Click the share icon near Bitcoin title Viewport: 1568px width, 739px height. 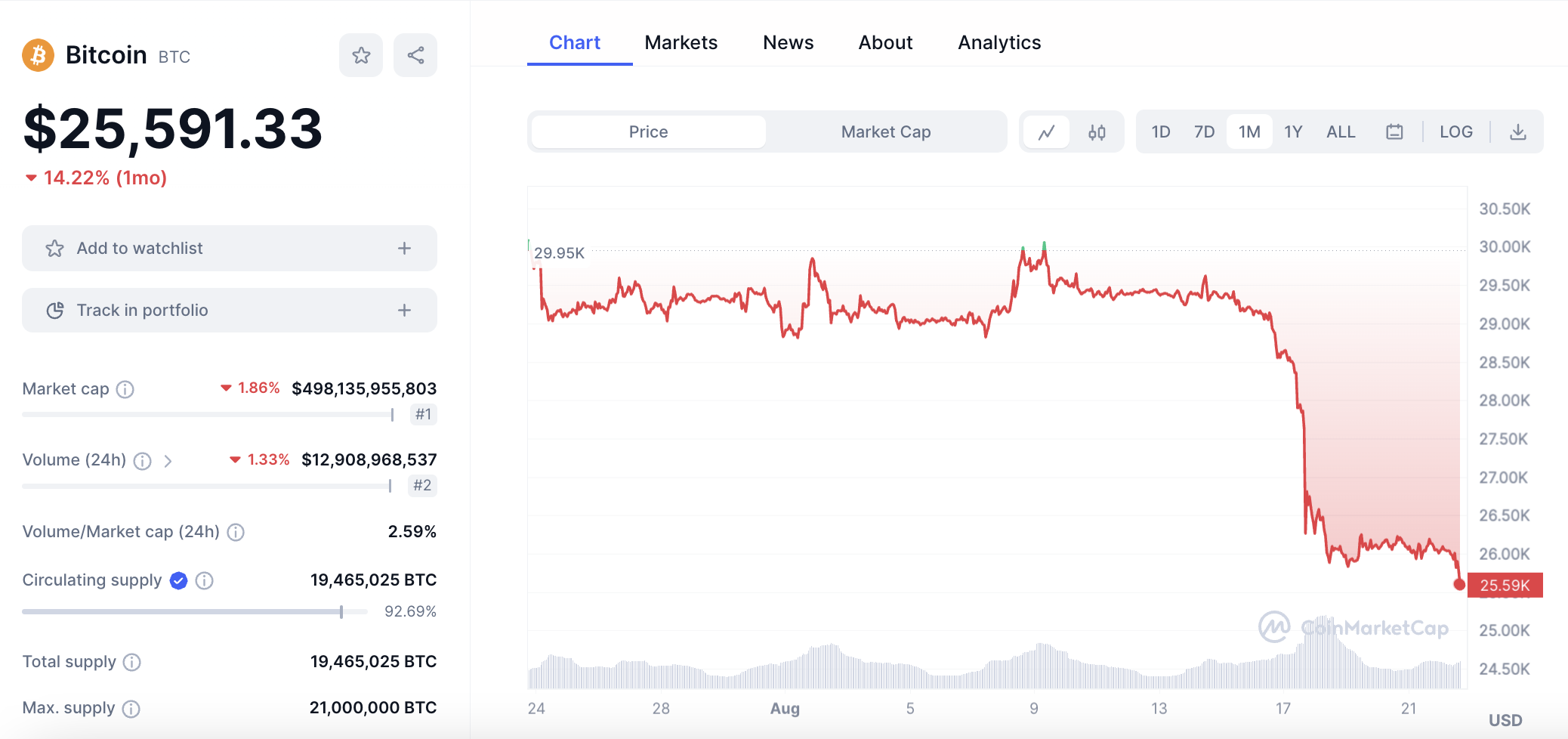click(415, 55)
